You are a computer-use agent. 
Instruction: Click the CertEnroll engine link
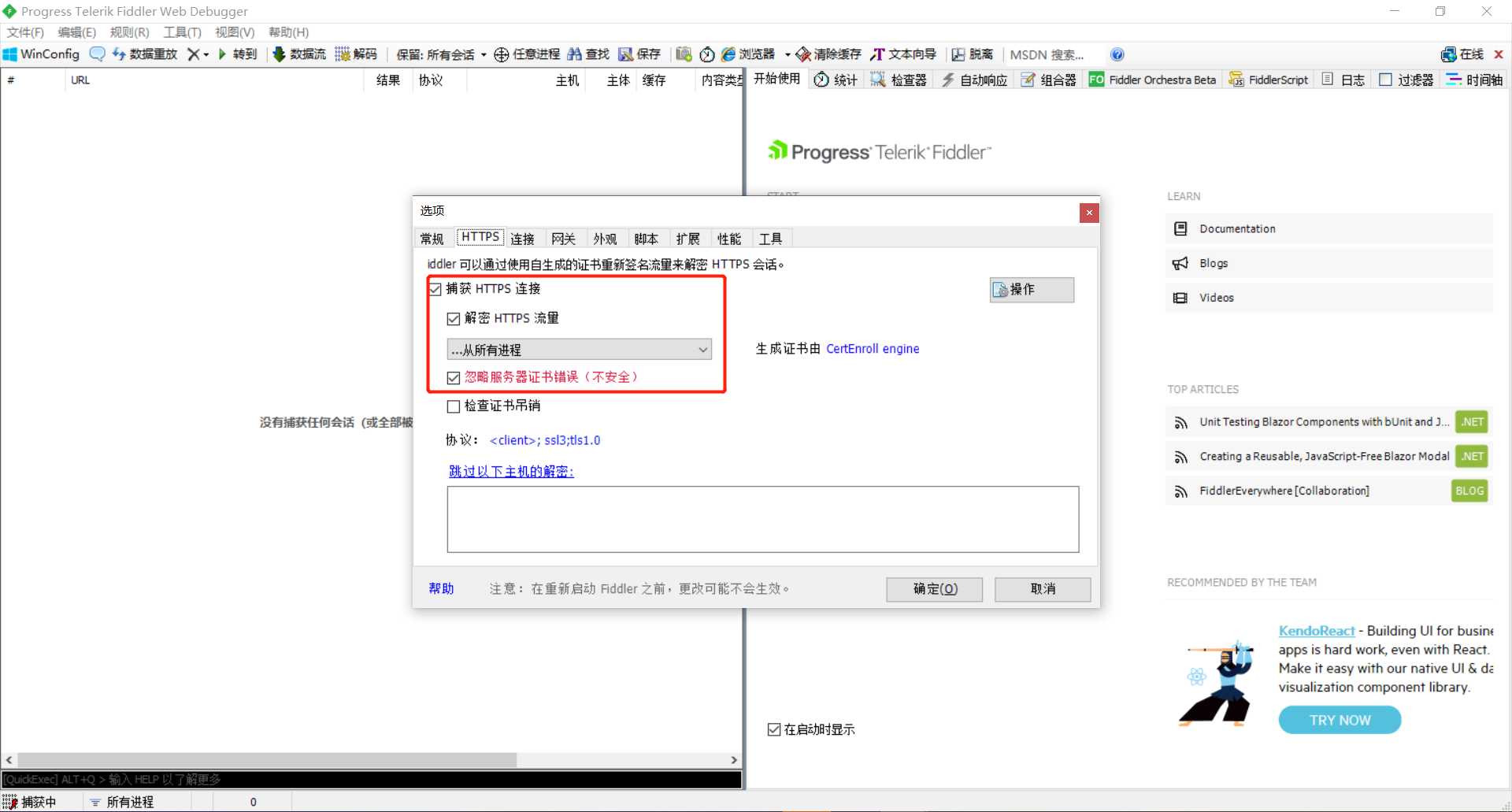[x=873, y=349]
